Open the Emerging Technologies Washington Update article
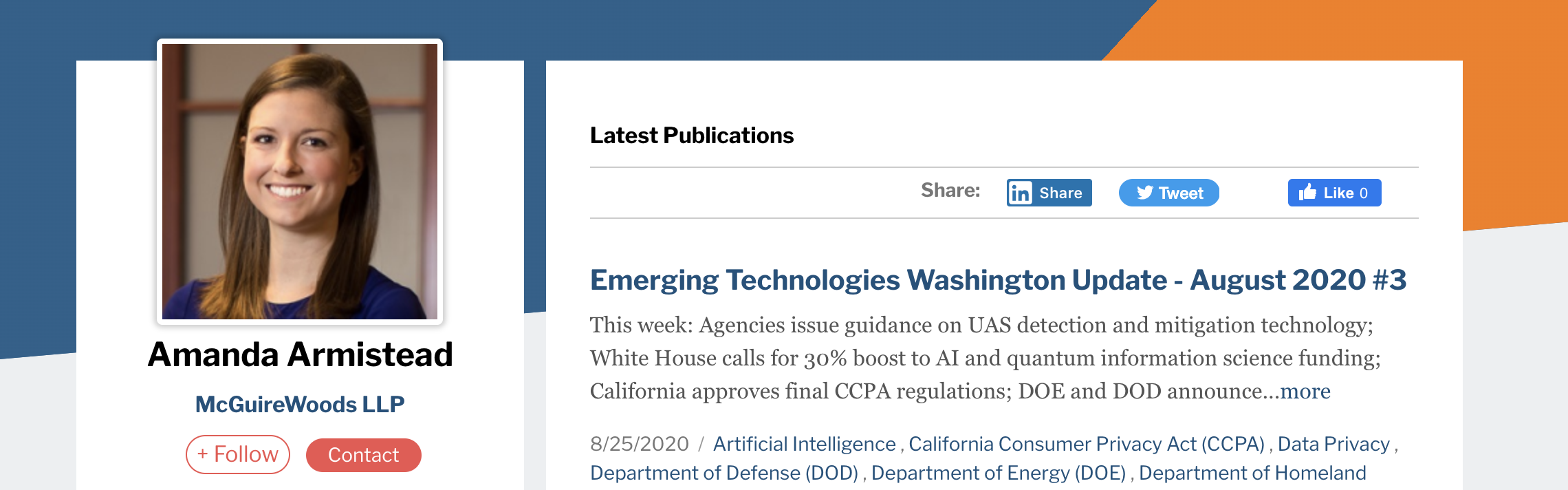This screenshot has width=1568, height=490. click(998, 280)
